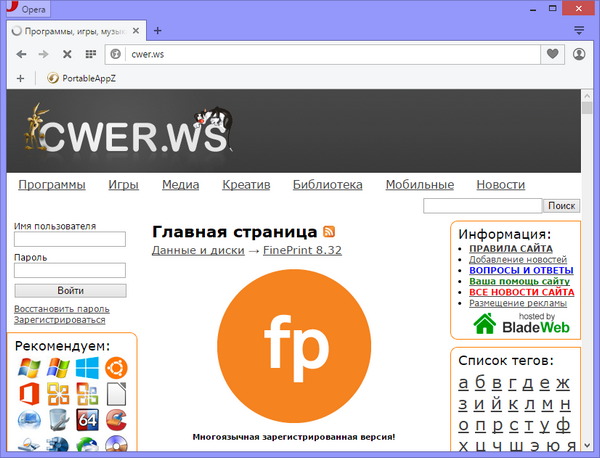Click the Ubuntu logo icon

116,368
